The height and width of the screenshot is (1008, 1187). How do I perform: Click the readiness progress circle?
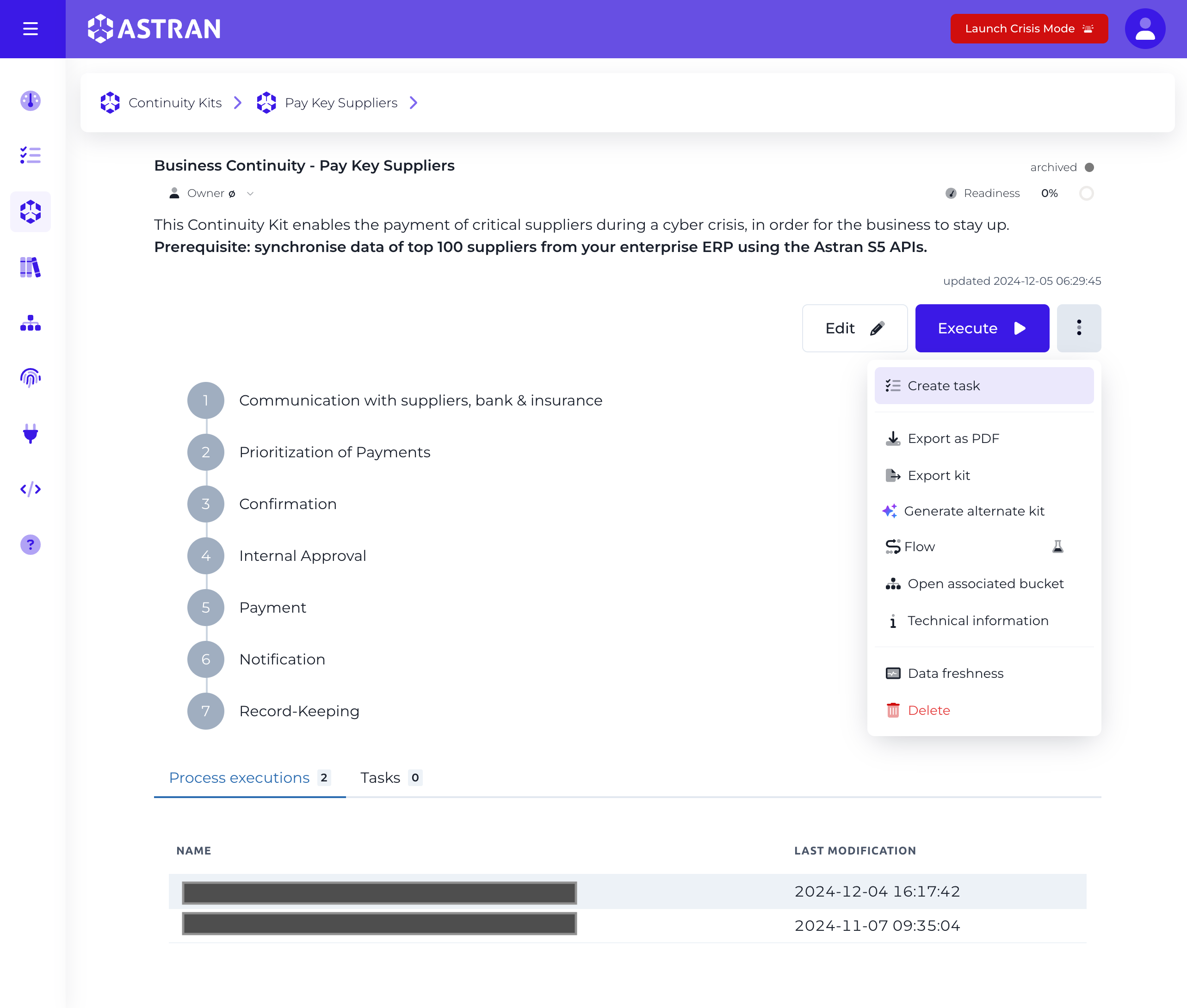click(1086, 193)
